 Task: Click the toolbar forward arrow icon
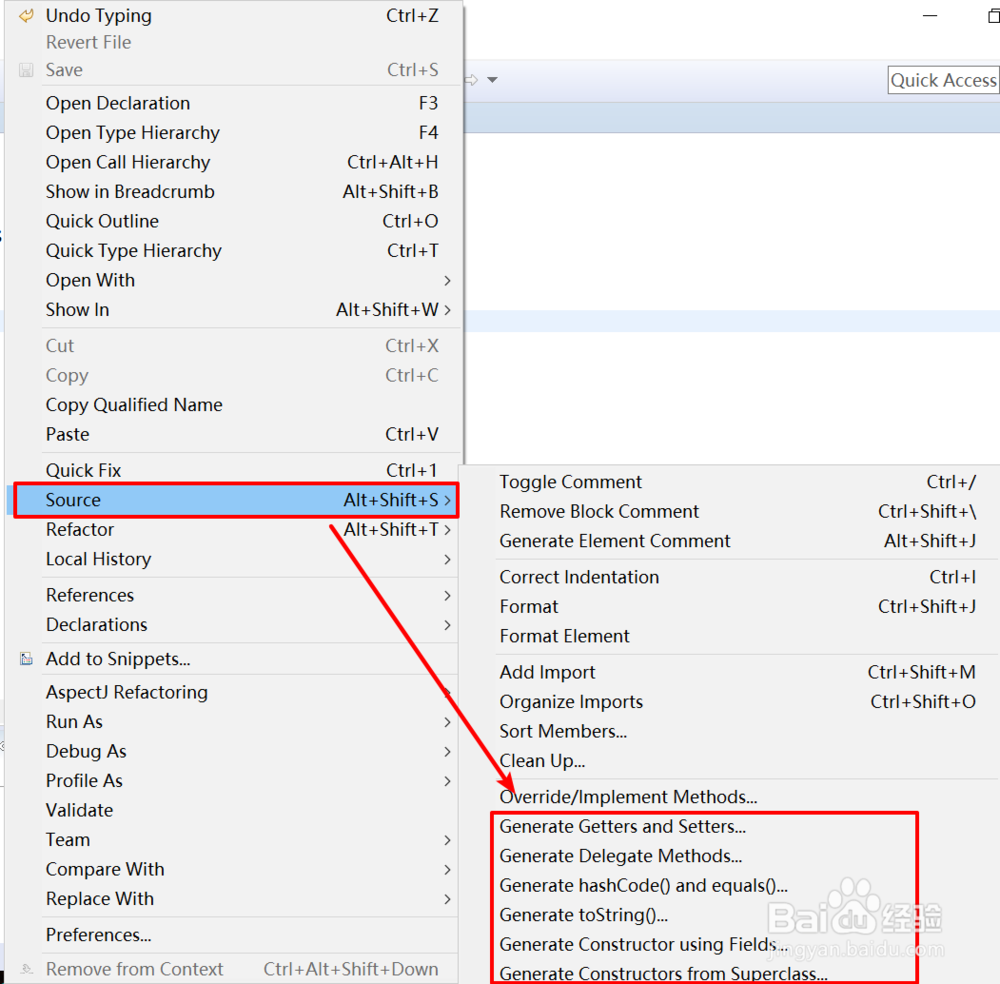(472, 80)
